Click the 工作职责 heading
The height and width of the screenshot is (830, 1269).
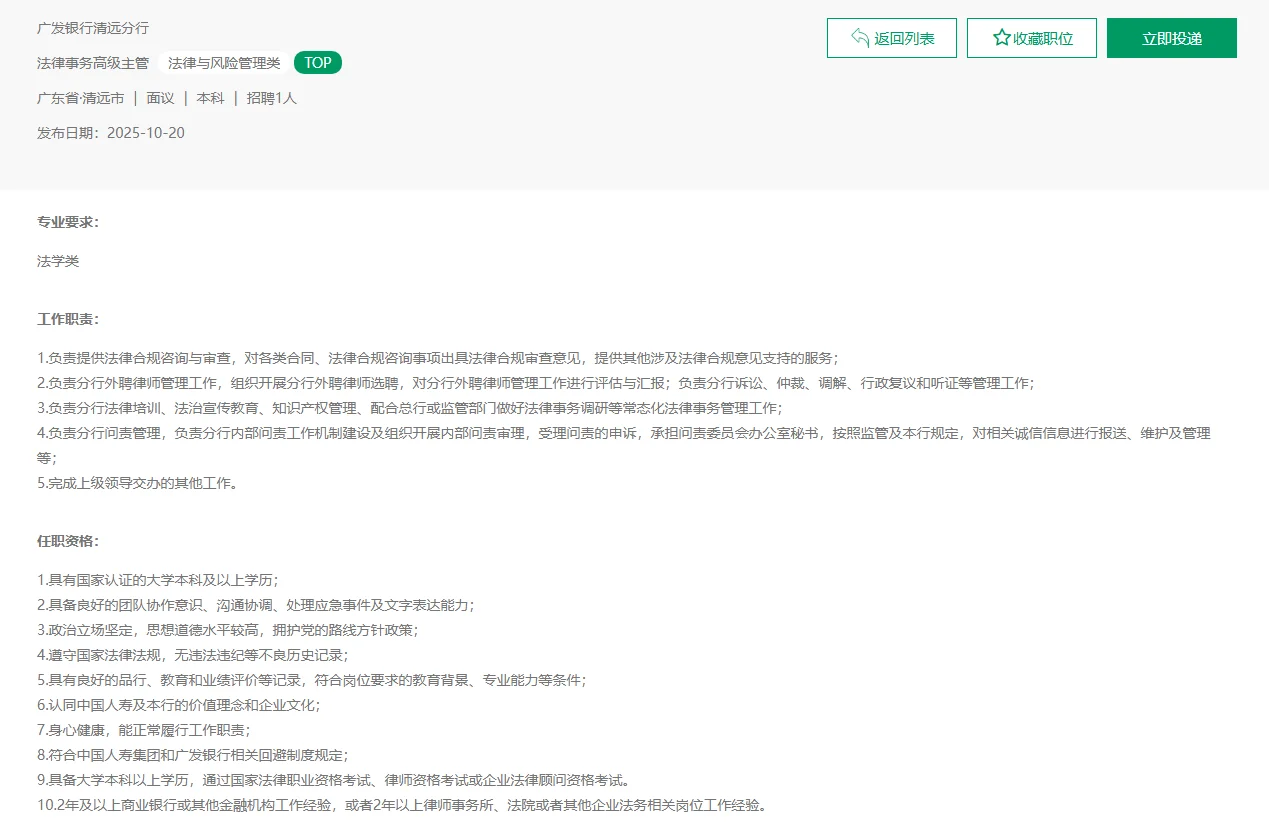[68, 319]
